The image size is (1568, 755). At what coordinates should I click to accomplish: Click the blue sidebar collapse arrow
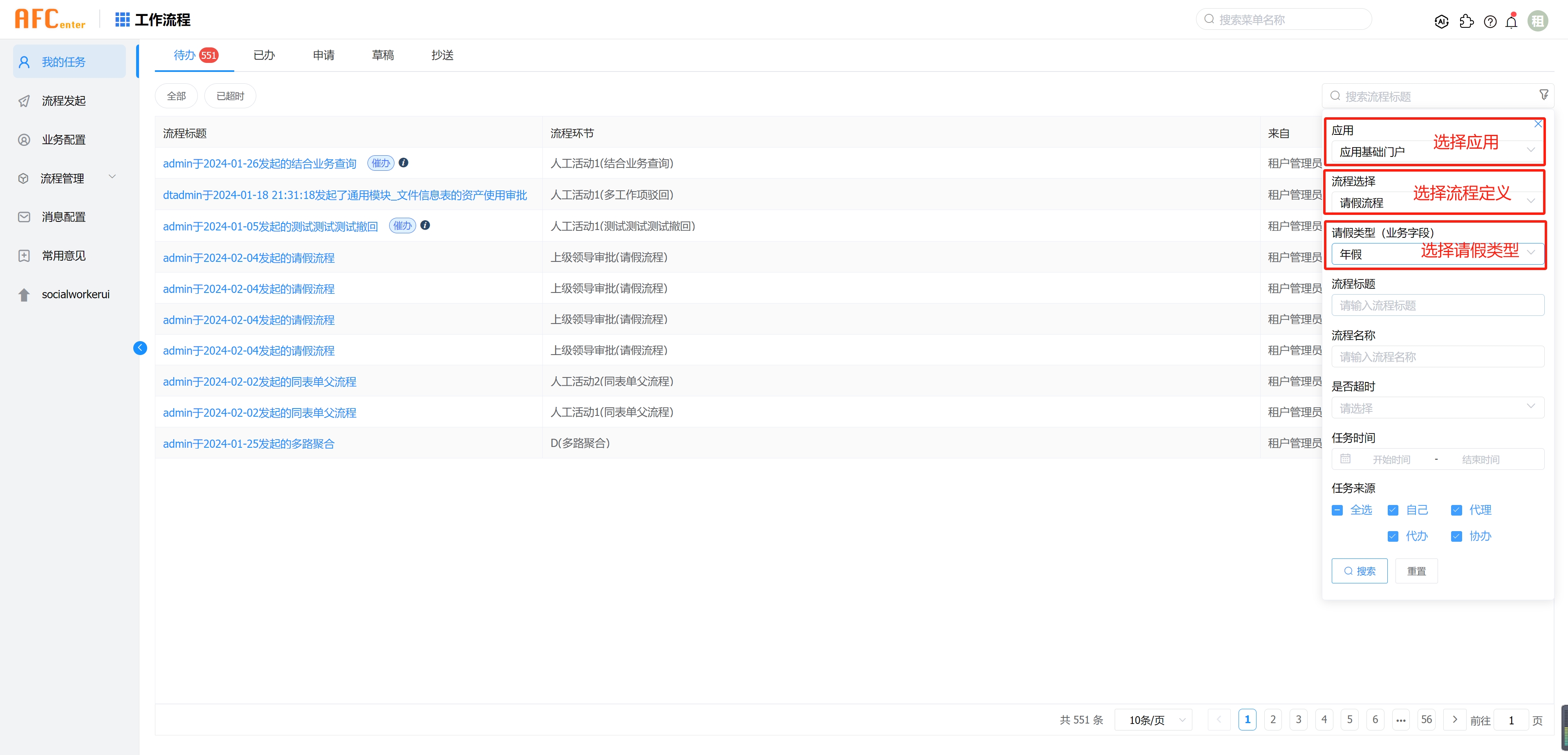[x=140, y=347]
